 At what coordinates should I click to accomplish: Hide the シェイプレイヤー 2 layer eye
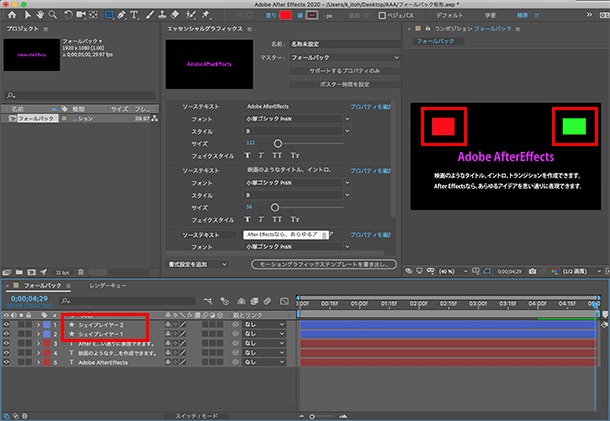pos(6,324)
